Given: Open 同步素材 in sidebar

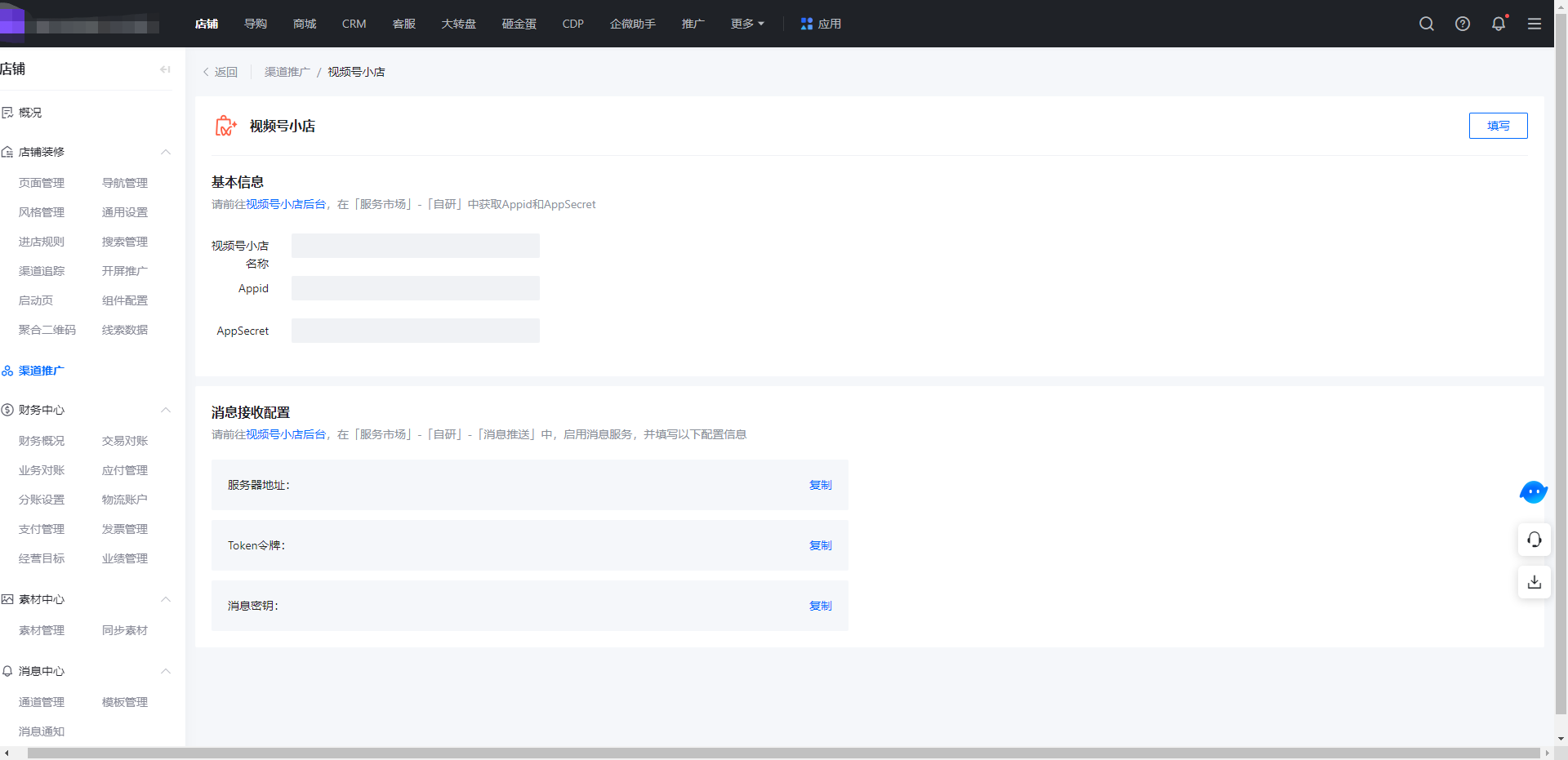Looking at the screenshot, I should [x=125, y=630].
